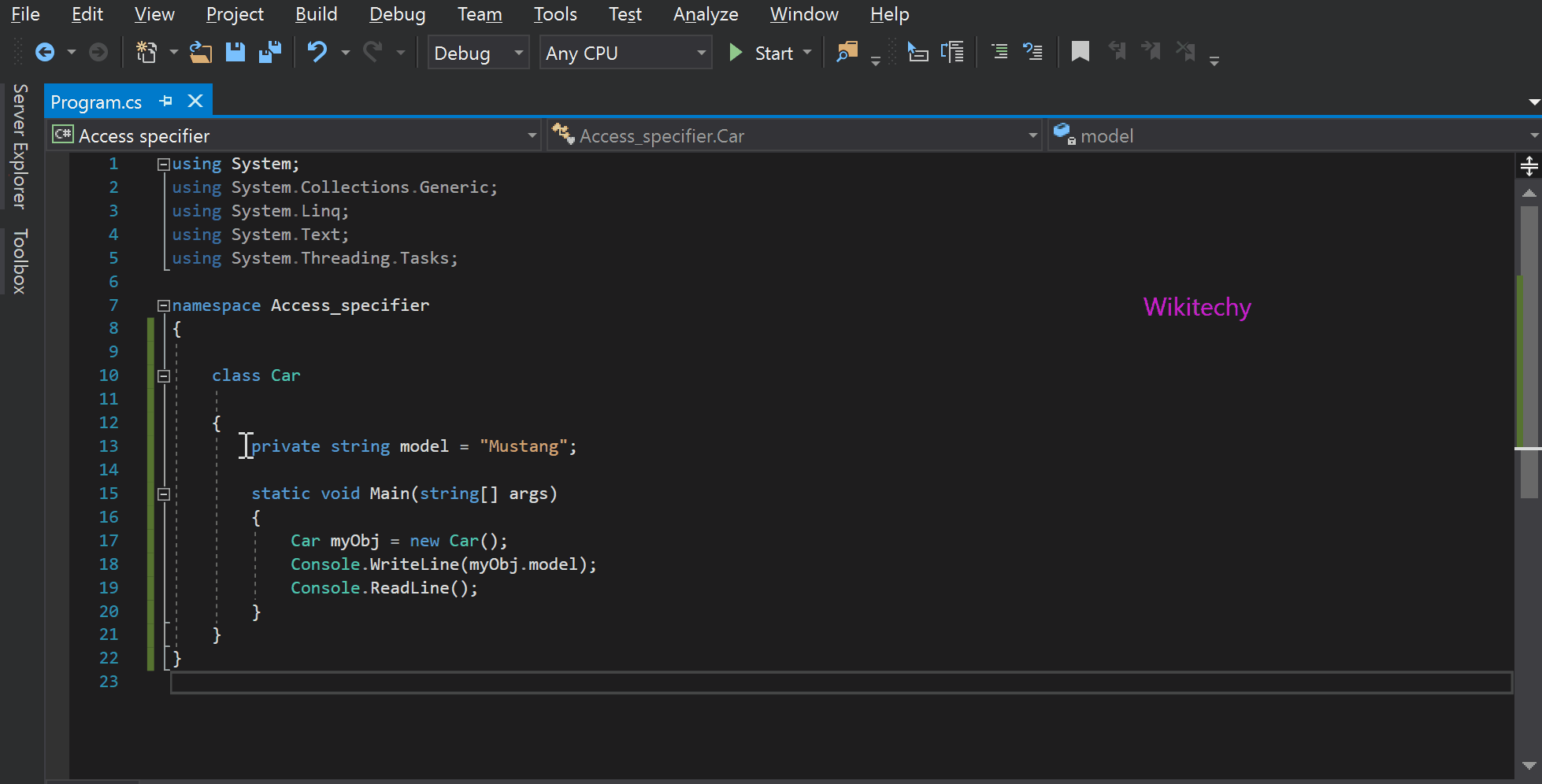Screen dimensions: 1542x784
Task: Click the New Project toolbar icon
Action: point(146,53)
